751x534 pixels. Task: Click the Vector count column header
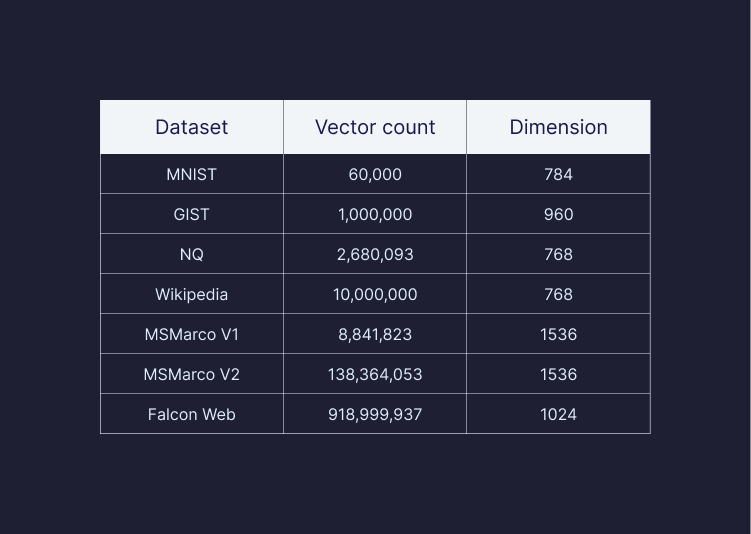tap(375, 127)
